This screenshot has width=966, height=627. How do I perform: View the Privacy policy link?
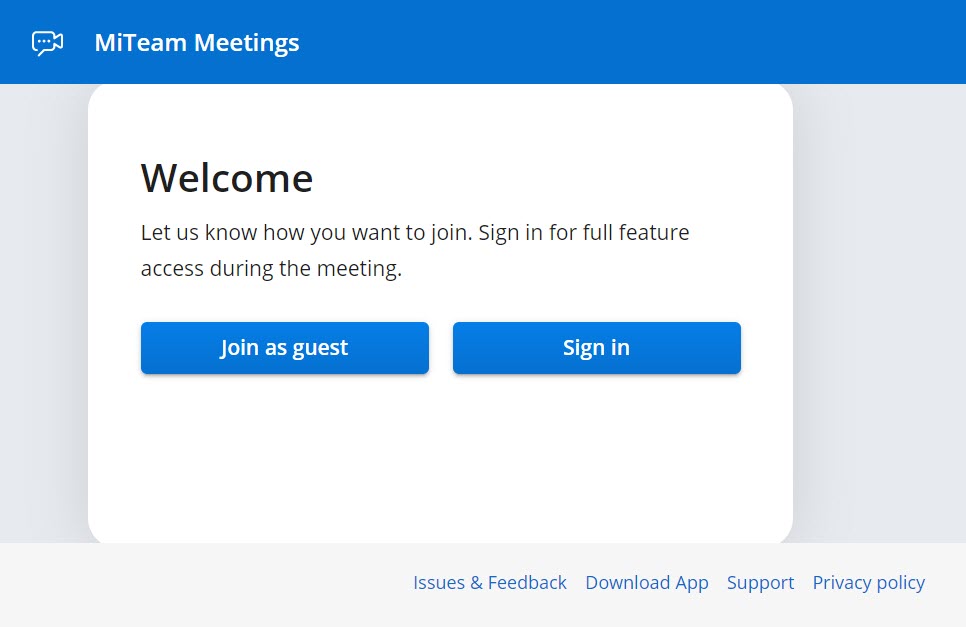click(868, 582)
